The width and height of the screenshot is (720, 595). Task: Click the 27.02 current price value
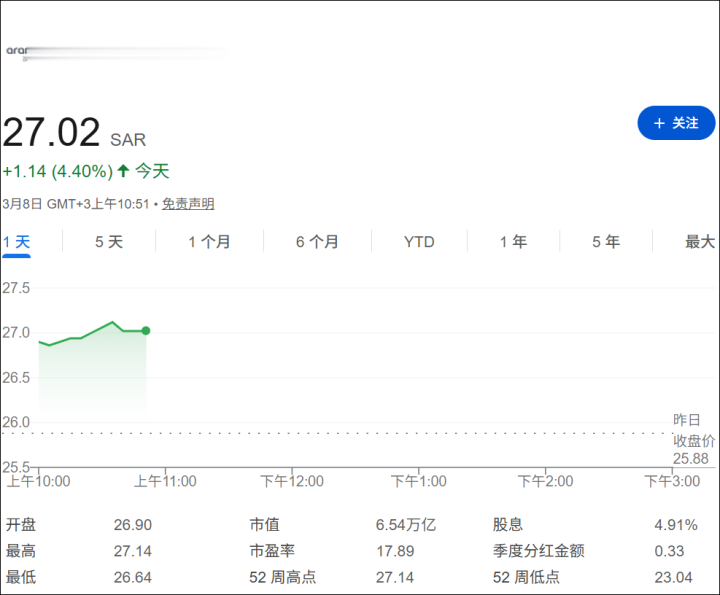coord(51,132)
